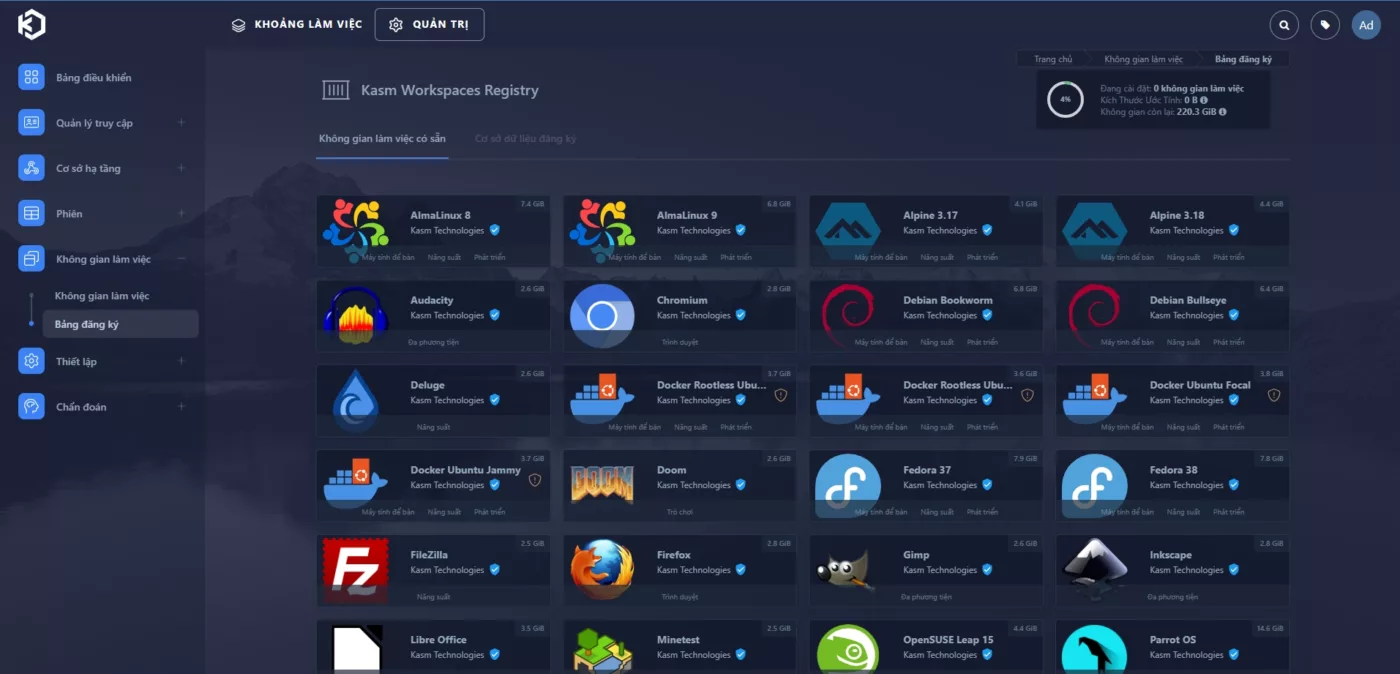Image resolution: width=1400 pixels, height=674 pixels.
Task: Click the Phiên sessions icon
Action: [31, 213]
